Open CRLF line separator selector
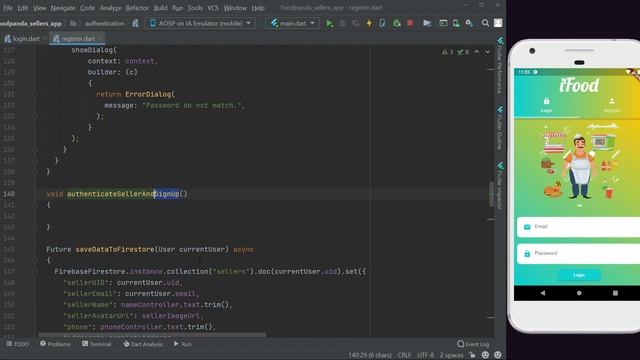The width and height of the screenshot is (640, 360). pos(404,355)
